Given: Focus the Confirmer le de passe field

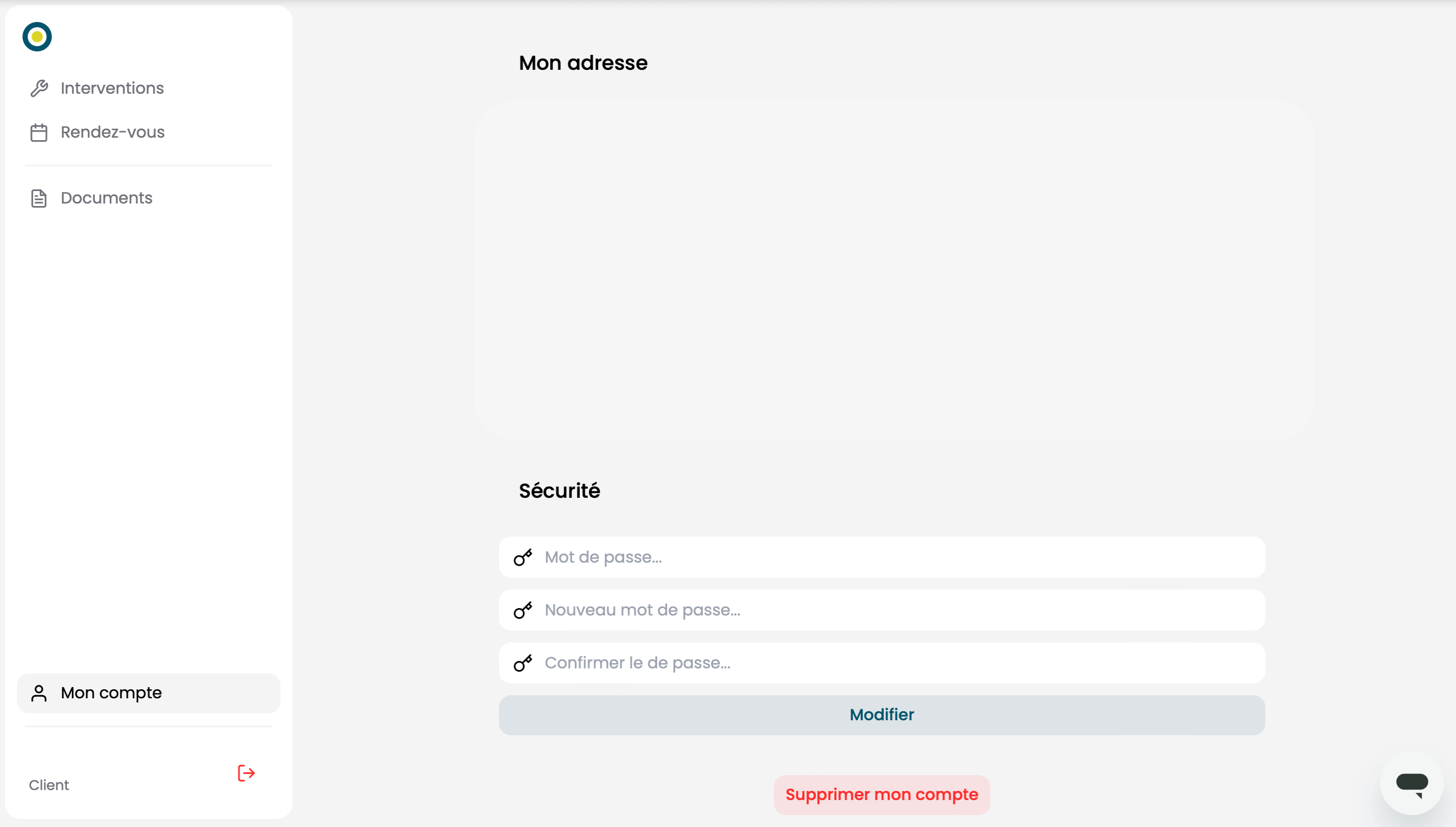Looking at the screenshot, I should (882, 663).
